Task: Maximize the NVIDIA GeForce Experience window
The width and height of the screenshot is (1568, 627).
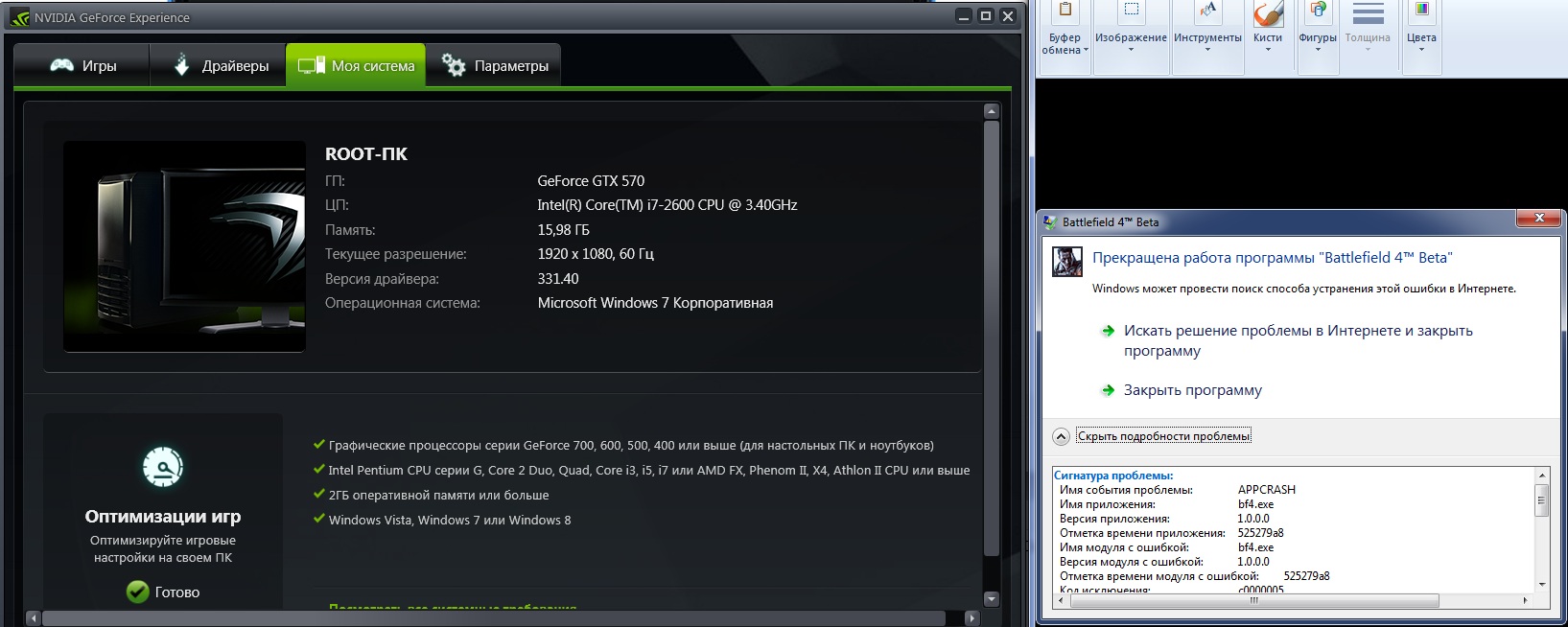Action: tap(985, 16)
